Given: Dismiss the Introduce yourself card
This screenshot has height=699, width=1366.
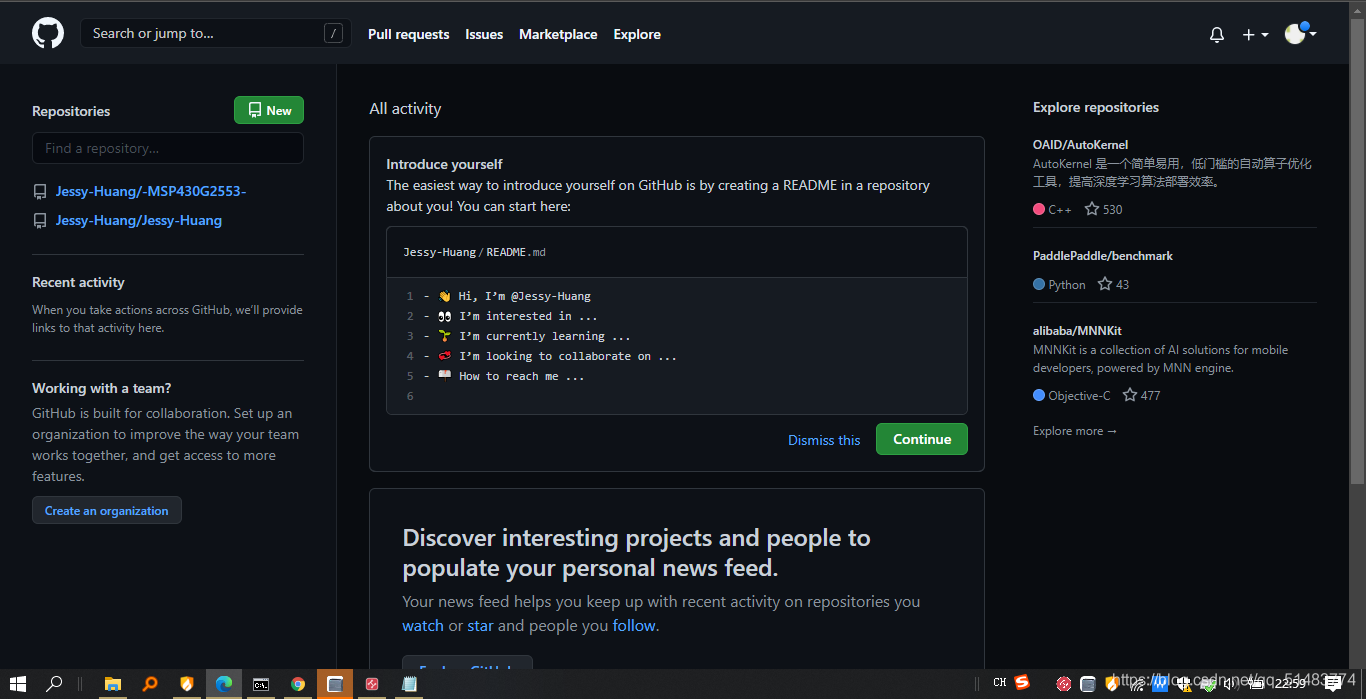Looking at the screenshot, I should point(824,440).
